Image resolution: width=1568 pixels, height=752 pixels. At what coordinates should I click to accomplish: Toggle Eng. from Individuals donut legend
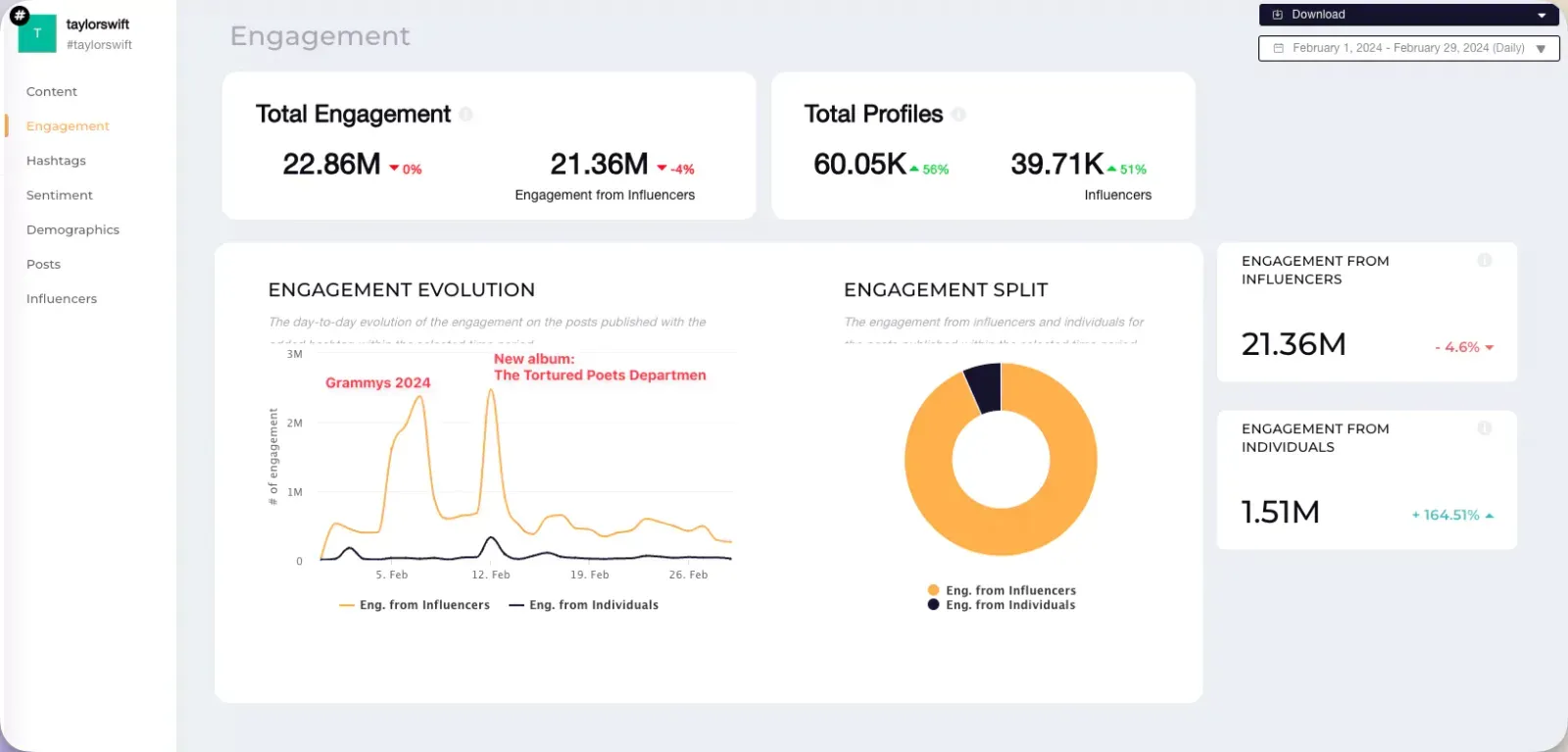[1002, 605]
